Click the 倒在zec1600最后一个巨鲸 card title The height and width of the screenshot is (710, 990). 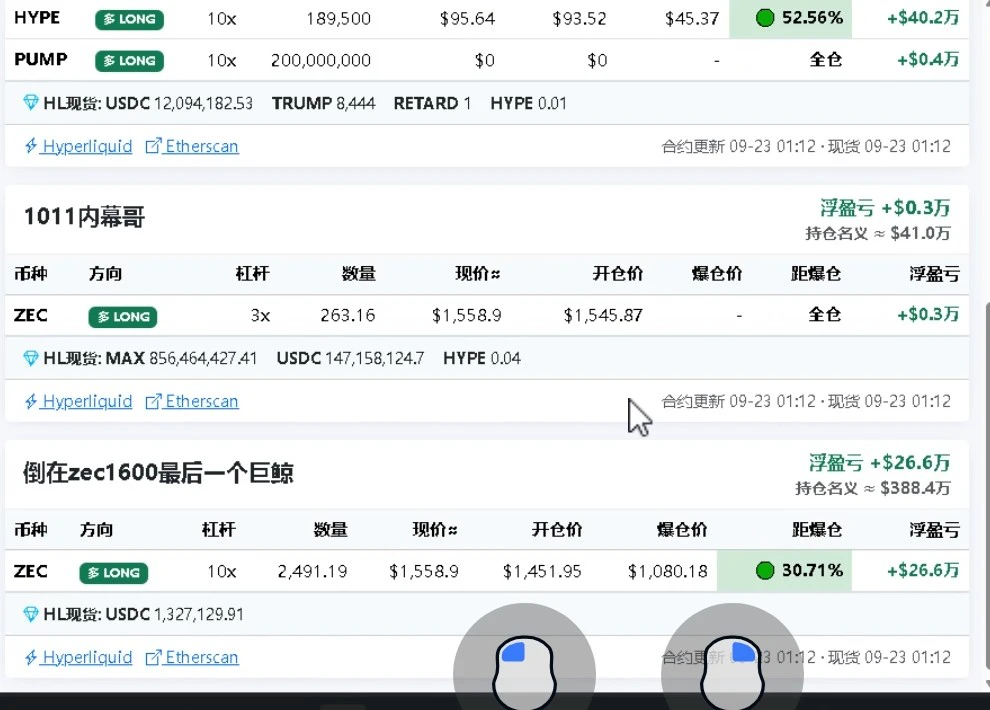(158, 473)
